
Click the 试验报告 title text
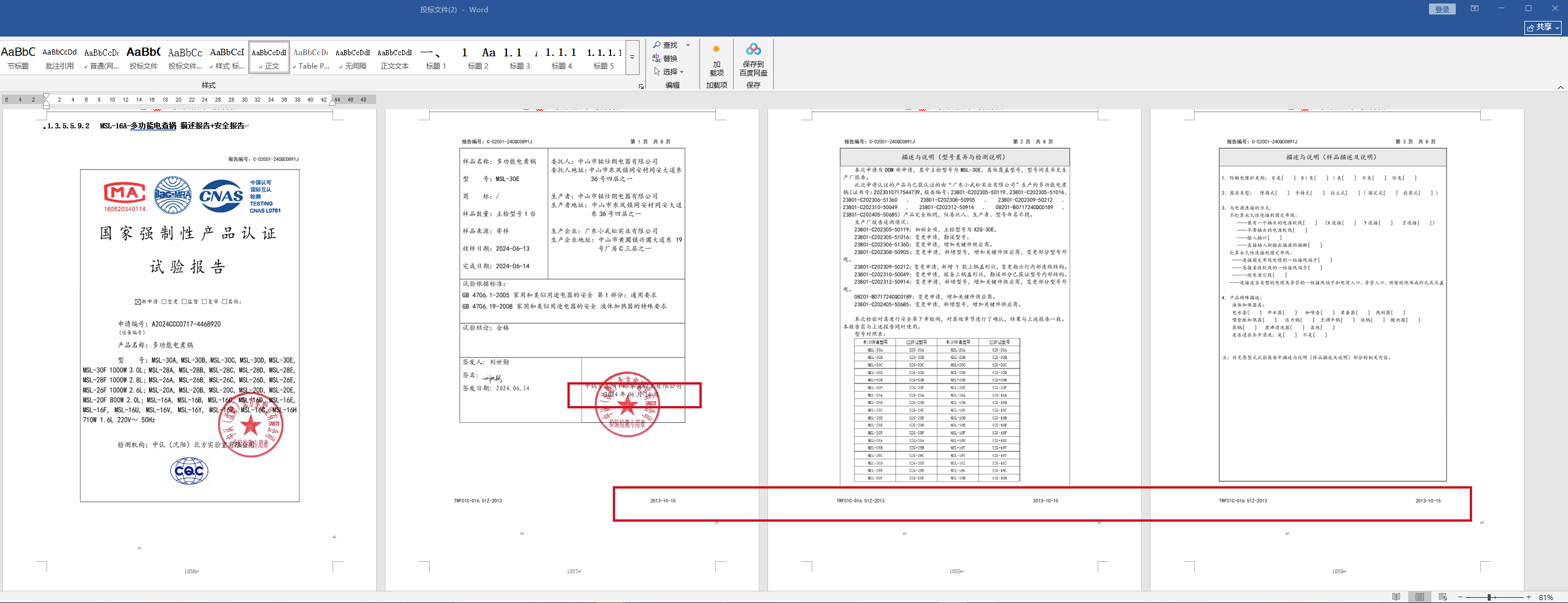[188, 267]
